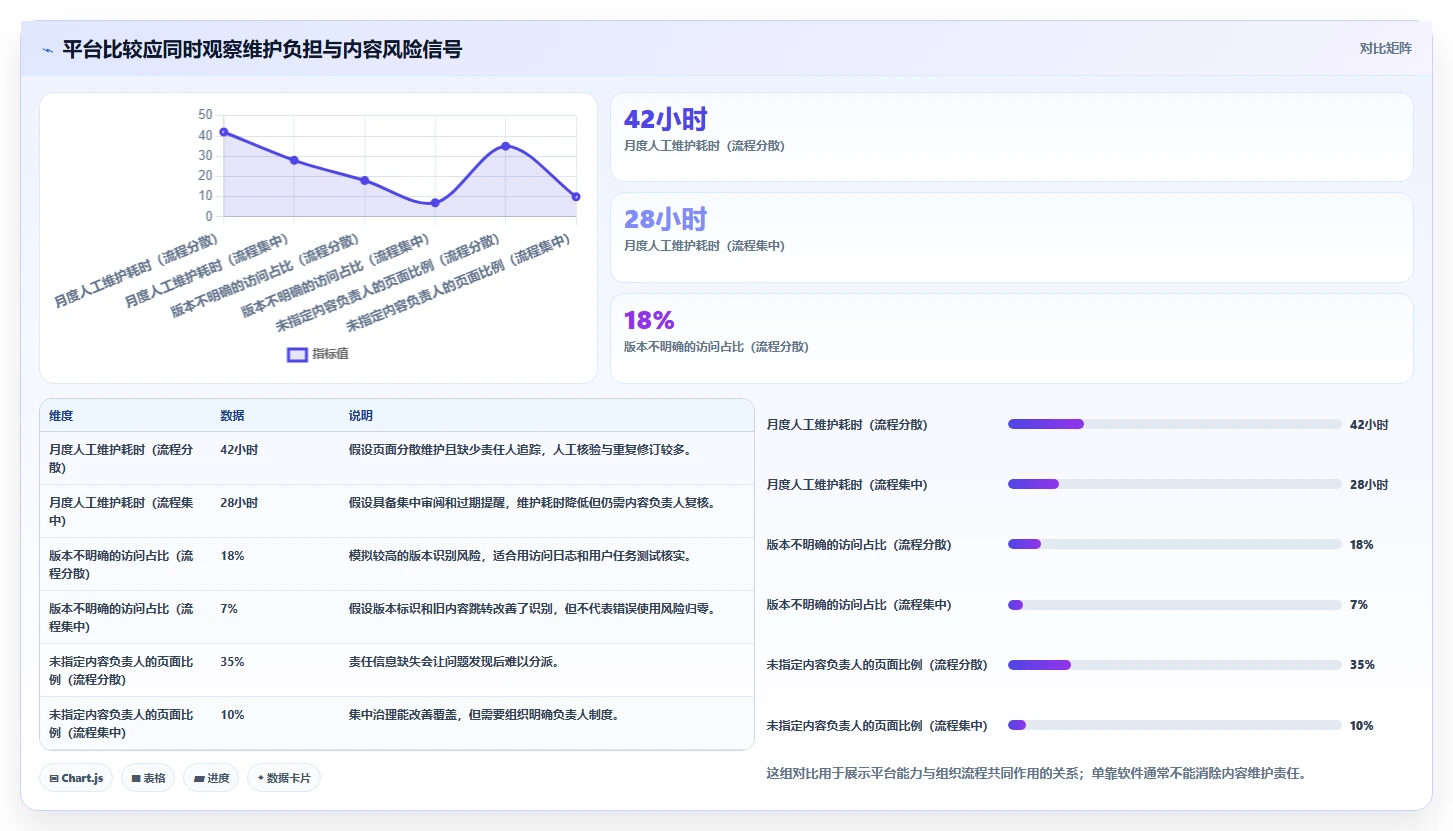1453x831 pixels.
Task: Click the 42小时 value beside the first progress bar
Action: tap(1369, 424)
